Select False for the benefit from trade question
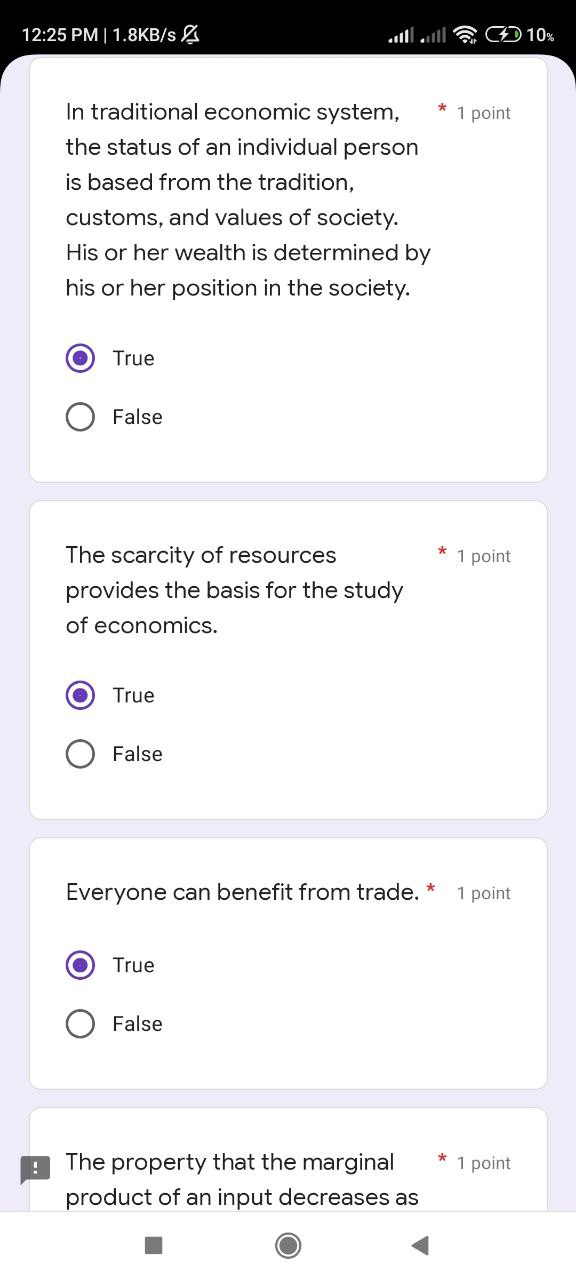 (x=80, y=1024)
